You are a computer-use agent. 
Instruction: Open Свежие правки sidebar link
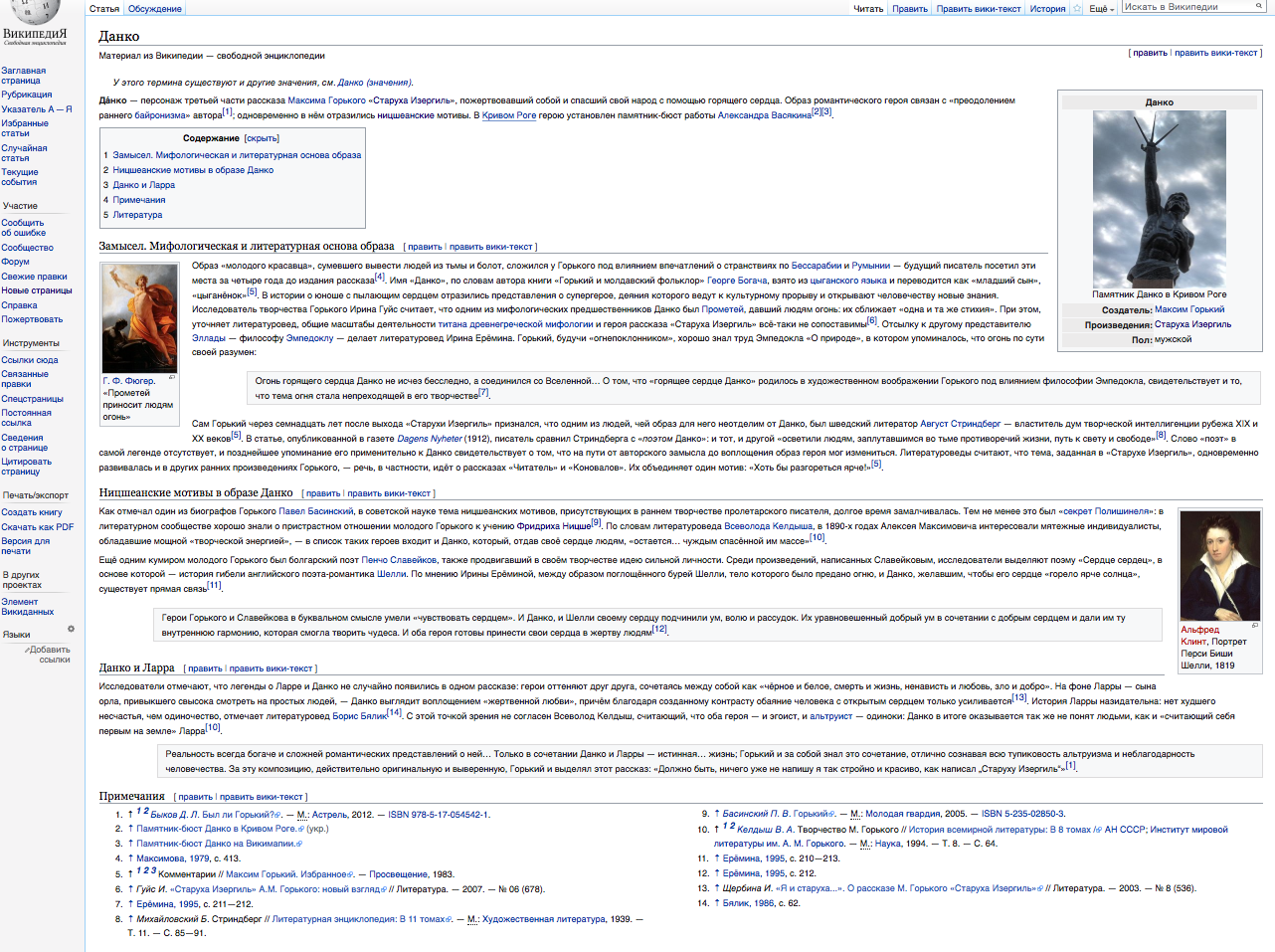(x=34, y=277)
